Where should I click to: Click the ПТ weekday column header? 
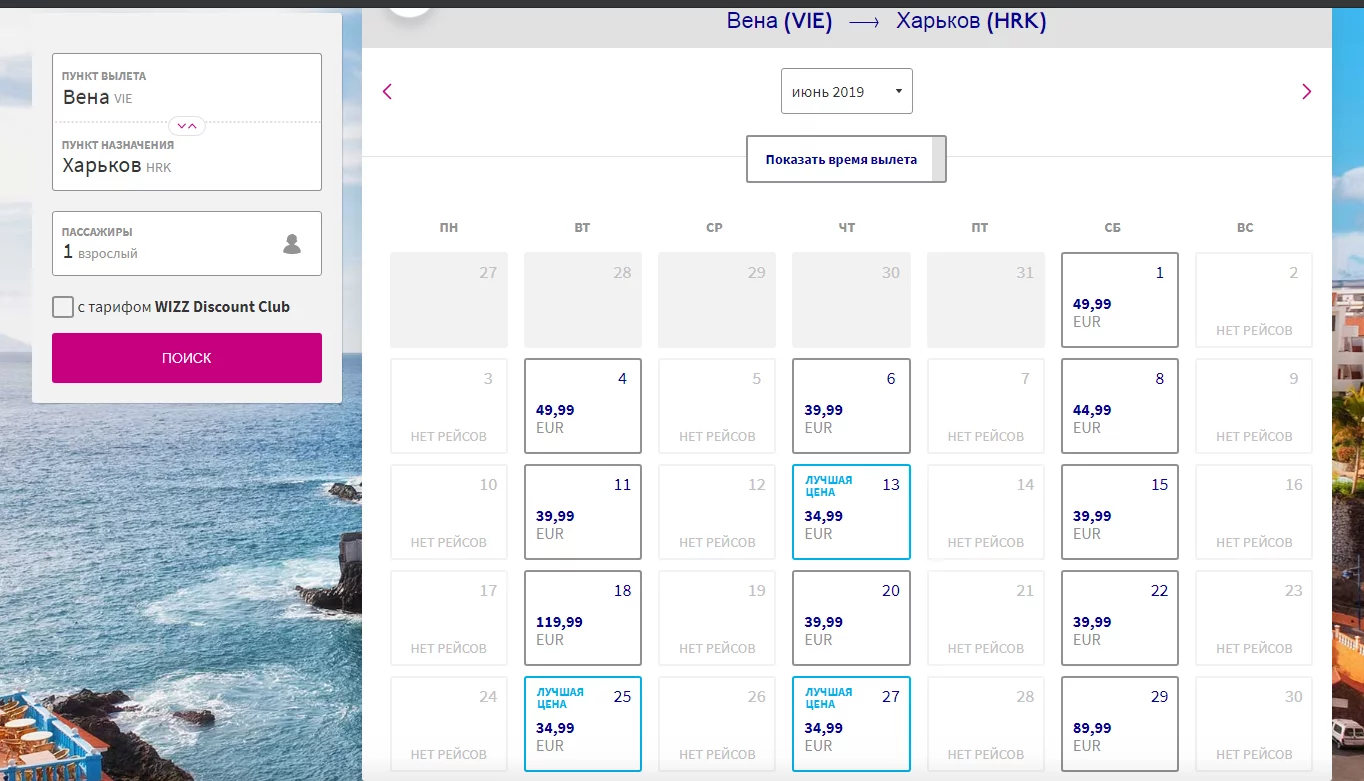tap(980, 228)
